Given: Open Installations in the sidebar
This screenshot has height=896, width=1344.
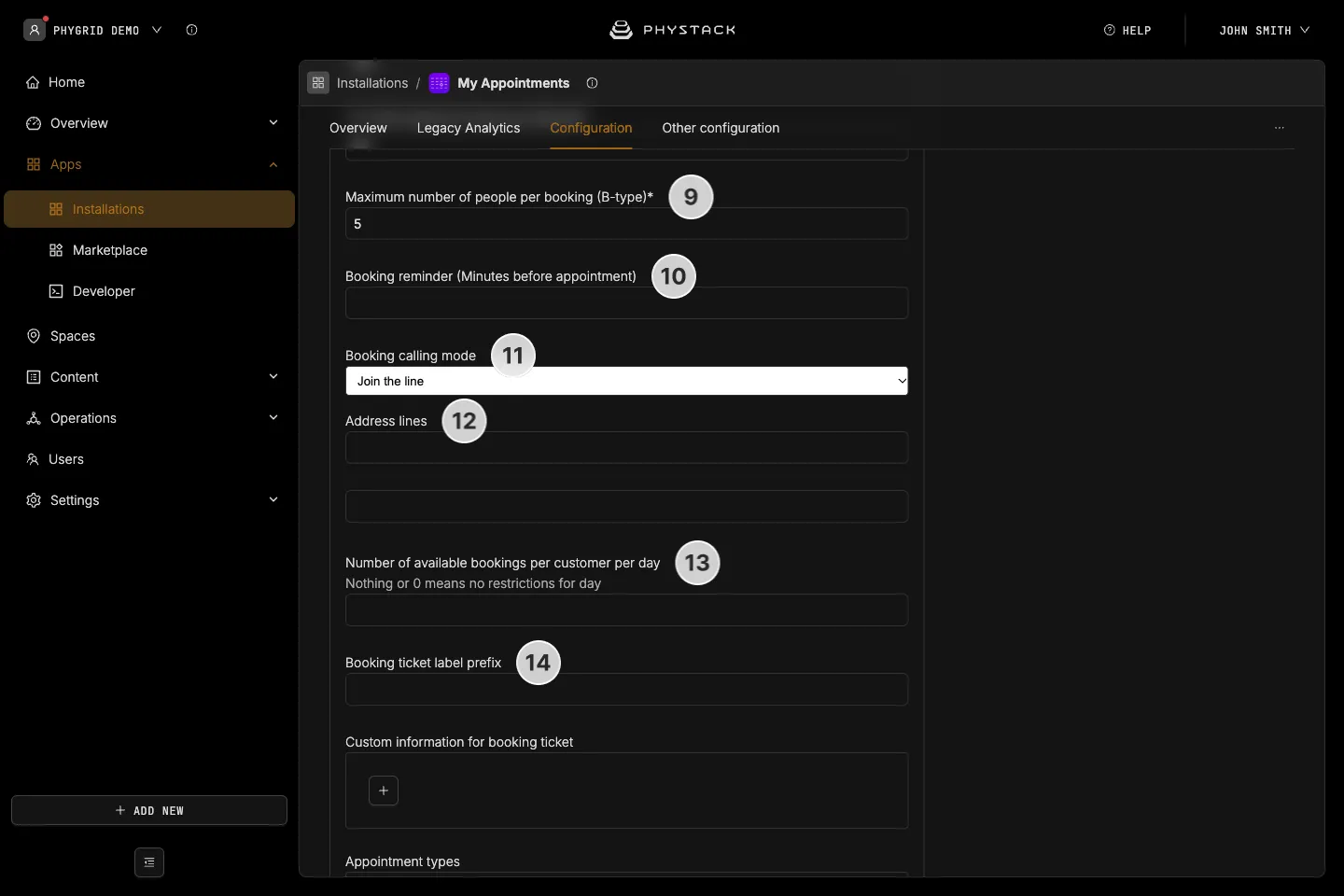Looking at the screenshot, I should 149,209.
